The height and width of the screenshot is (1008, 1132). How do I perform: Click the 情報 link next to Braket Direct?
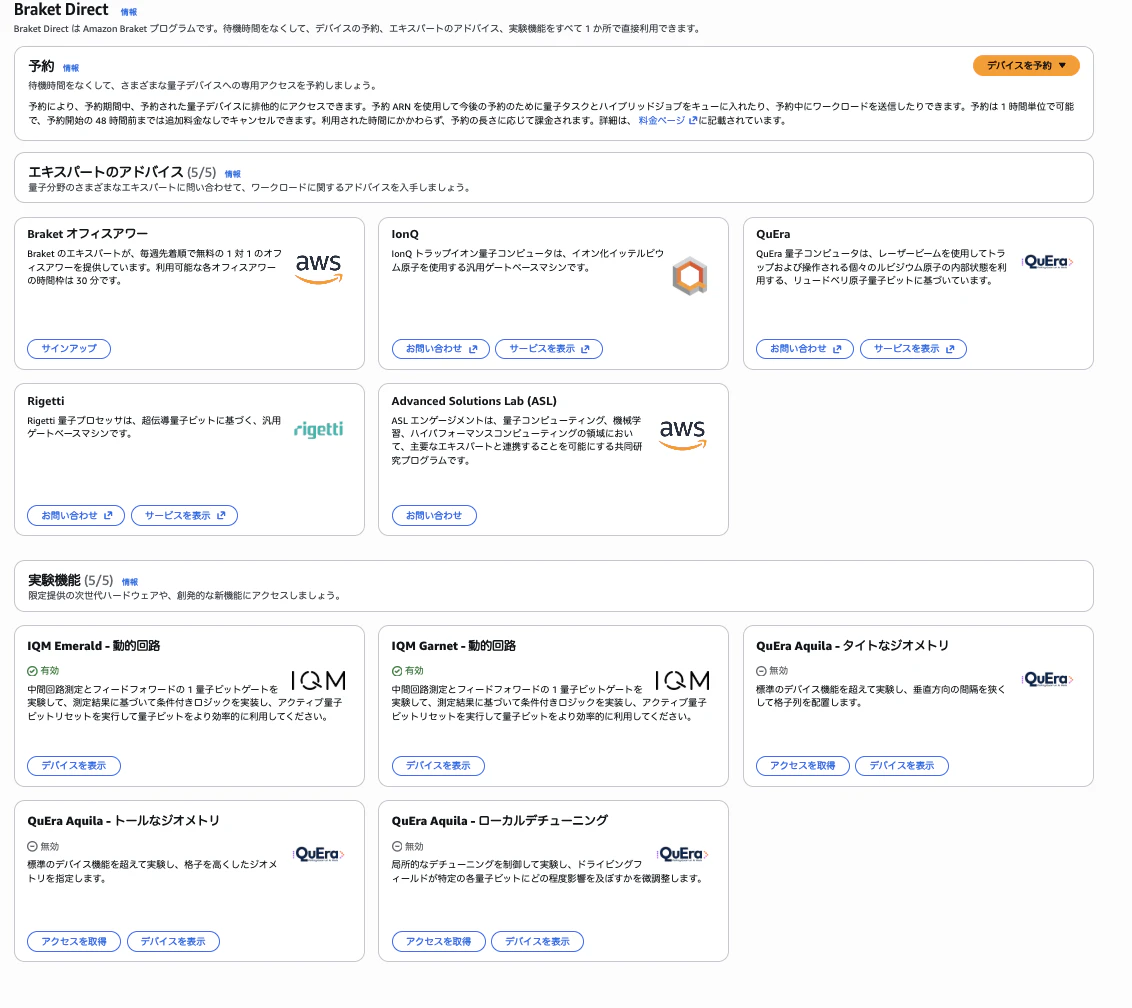(x=129, y=12)
